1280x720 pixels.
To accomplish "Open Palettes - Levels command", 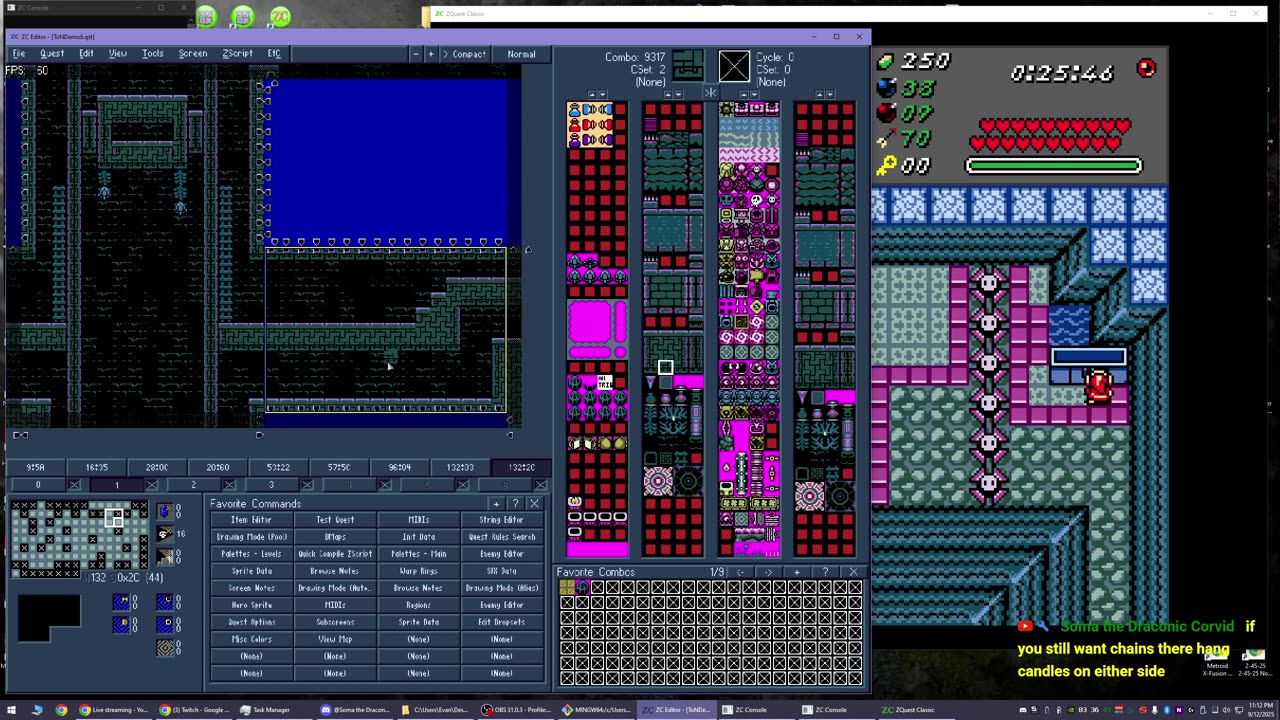I will point(251,554).
